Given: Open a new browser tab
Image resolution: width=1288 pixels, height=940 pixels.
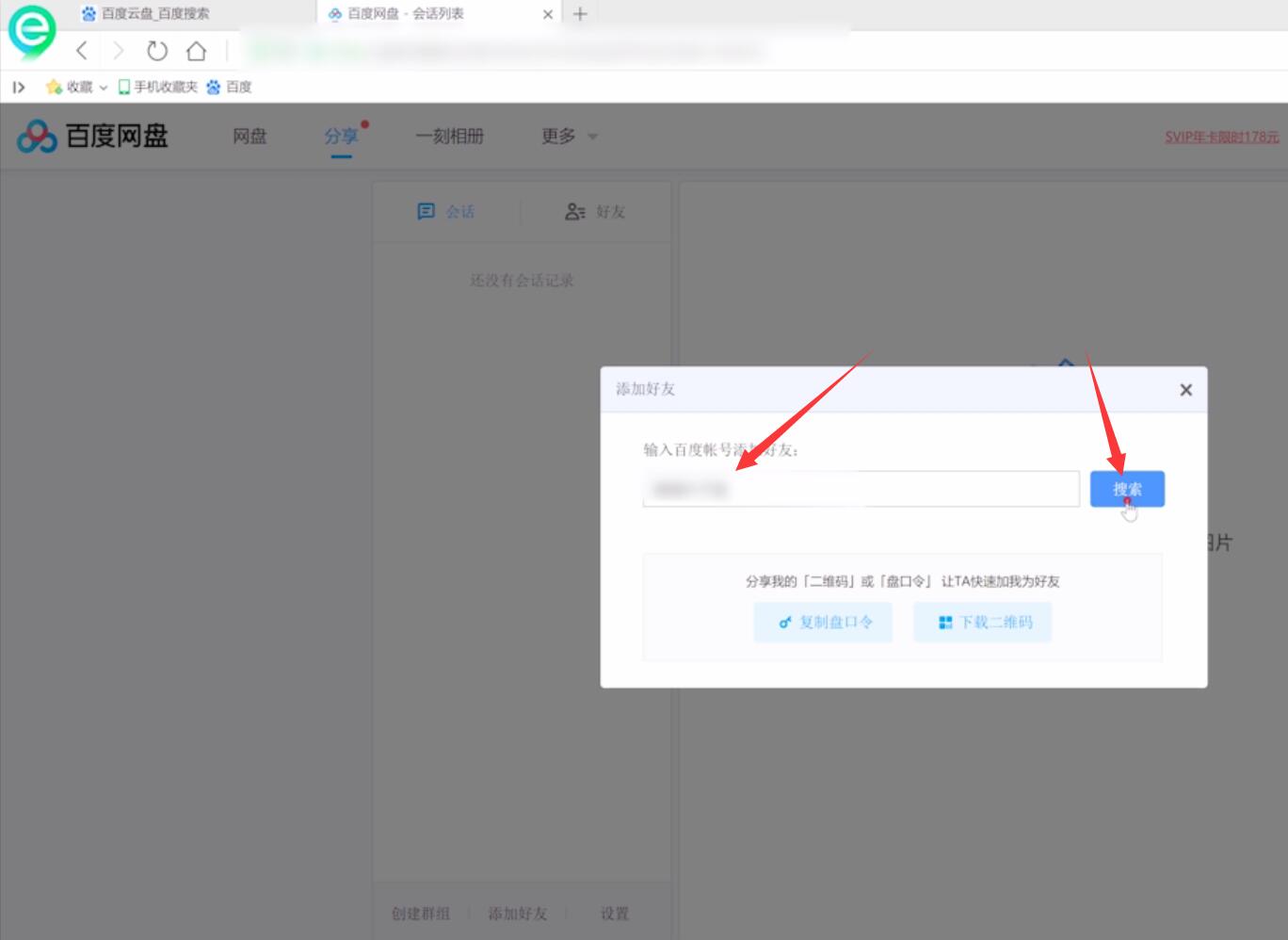Looking at the screenshot, I should click(580, 14).
